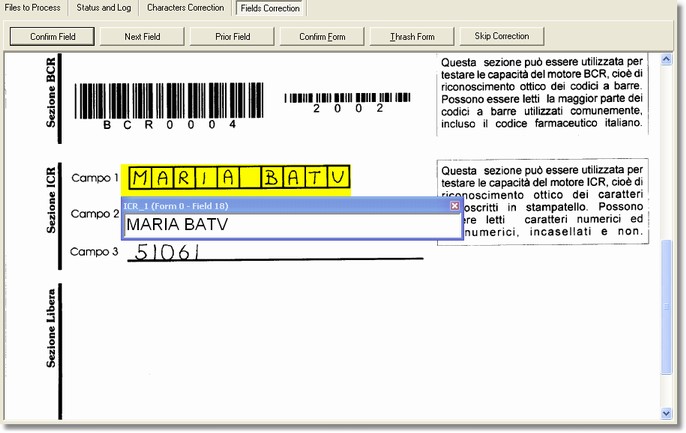686x433 pixels.
Task: Click the Campo 3 label
Action: click(x=94, y=252)
